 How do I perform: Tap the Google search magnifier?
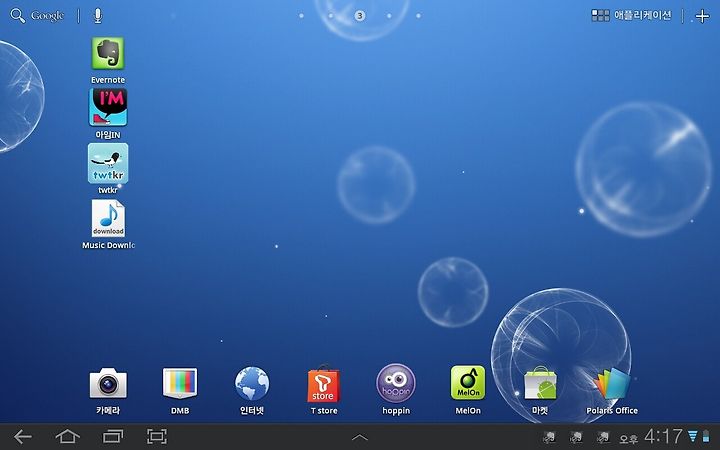point(17,16)
